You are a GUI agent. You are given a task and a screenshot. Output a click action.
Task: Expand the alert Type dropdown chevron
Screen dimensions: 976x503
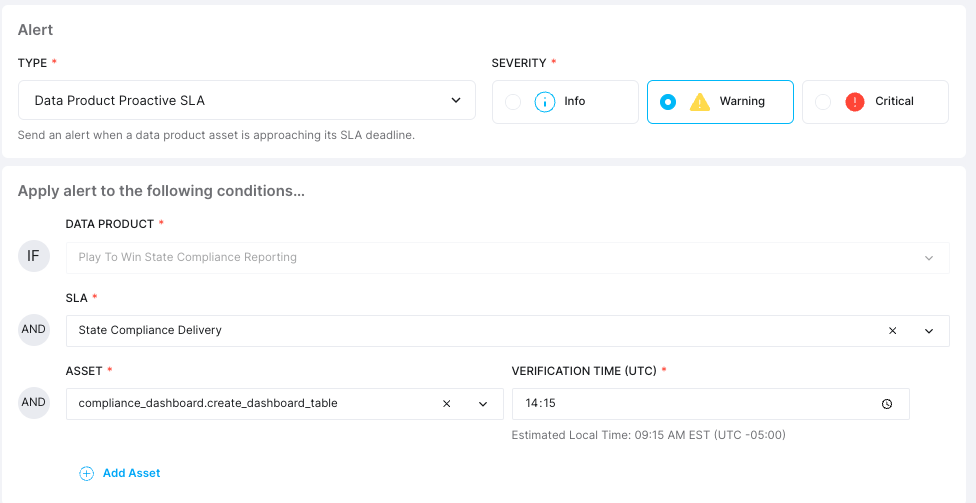tap(456, 100)
